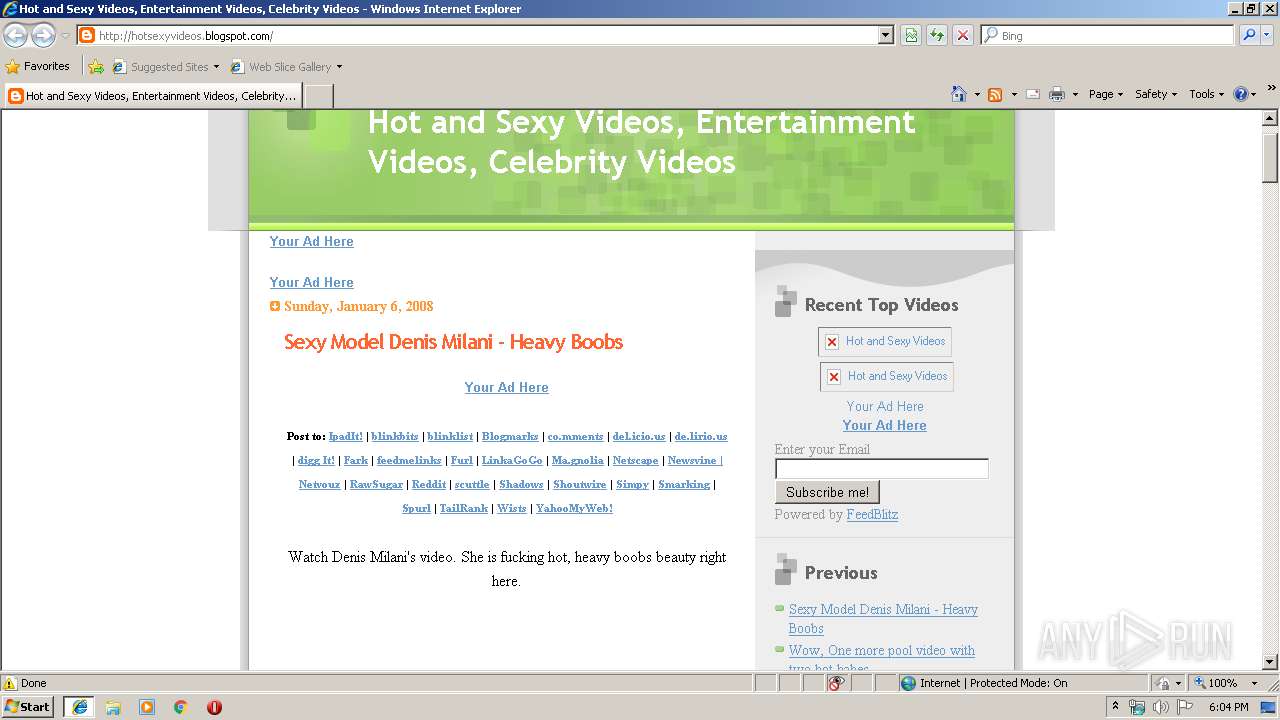The height and width of the screenshot is (720, 1280).
Task: Click the Bing search box
Action: pos(1108,35)
